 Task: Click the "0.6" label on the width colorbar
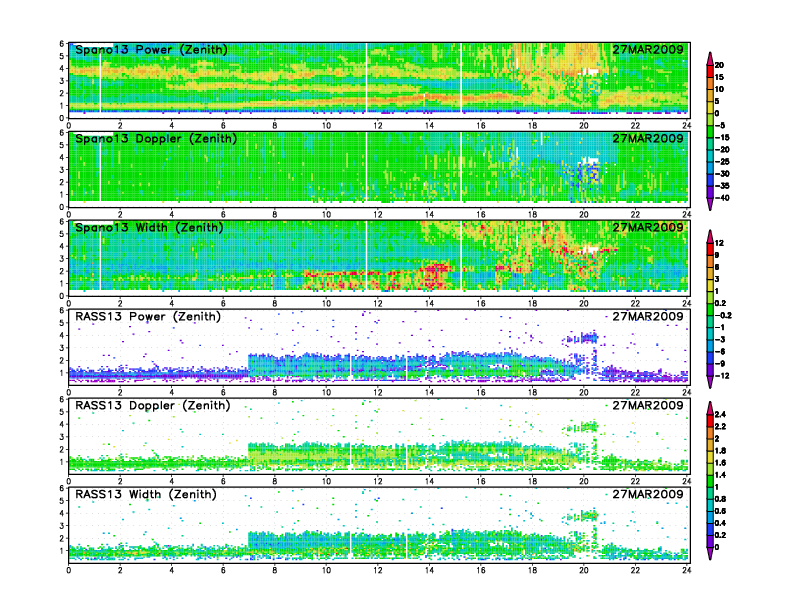(720, 511)
